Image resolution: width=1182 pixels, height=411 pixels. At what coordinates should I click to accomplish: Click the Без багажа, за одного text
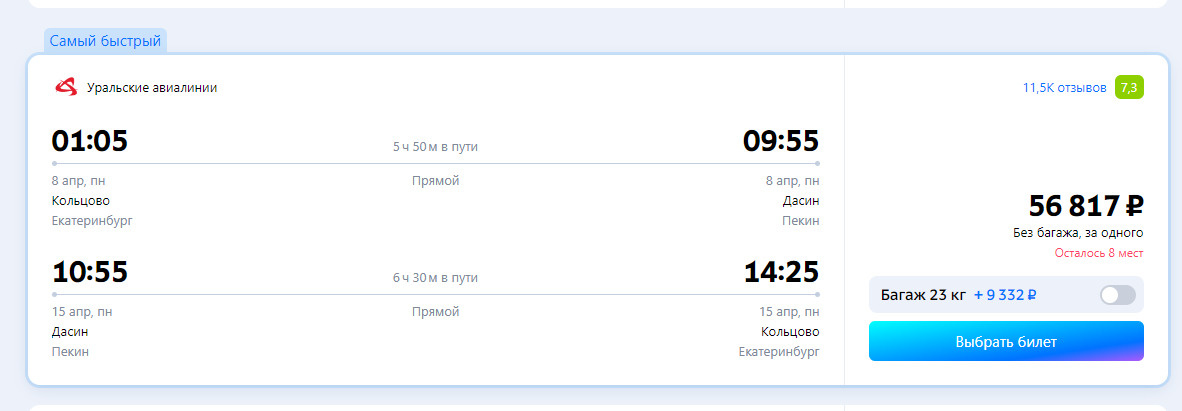click(1078, 233)
